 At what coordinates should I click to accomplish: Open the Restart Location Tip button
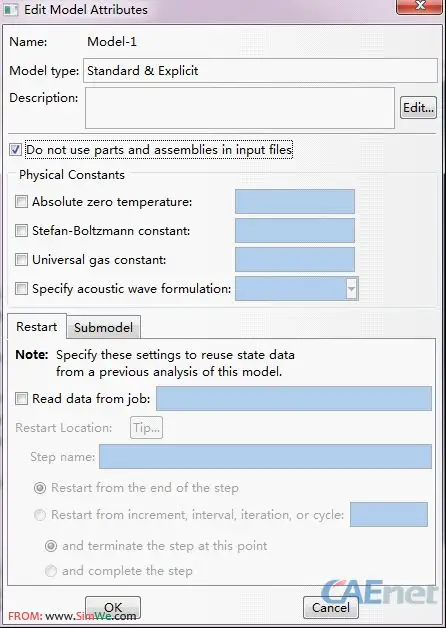[147, 428]
